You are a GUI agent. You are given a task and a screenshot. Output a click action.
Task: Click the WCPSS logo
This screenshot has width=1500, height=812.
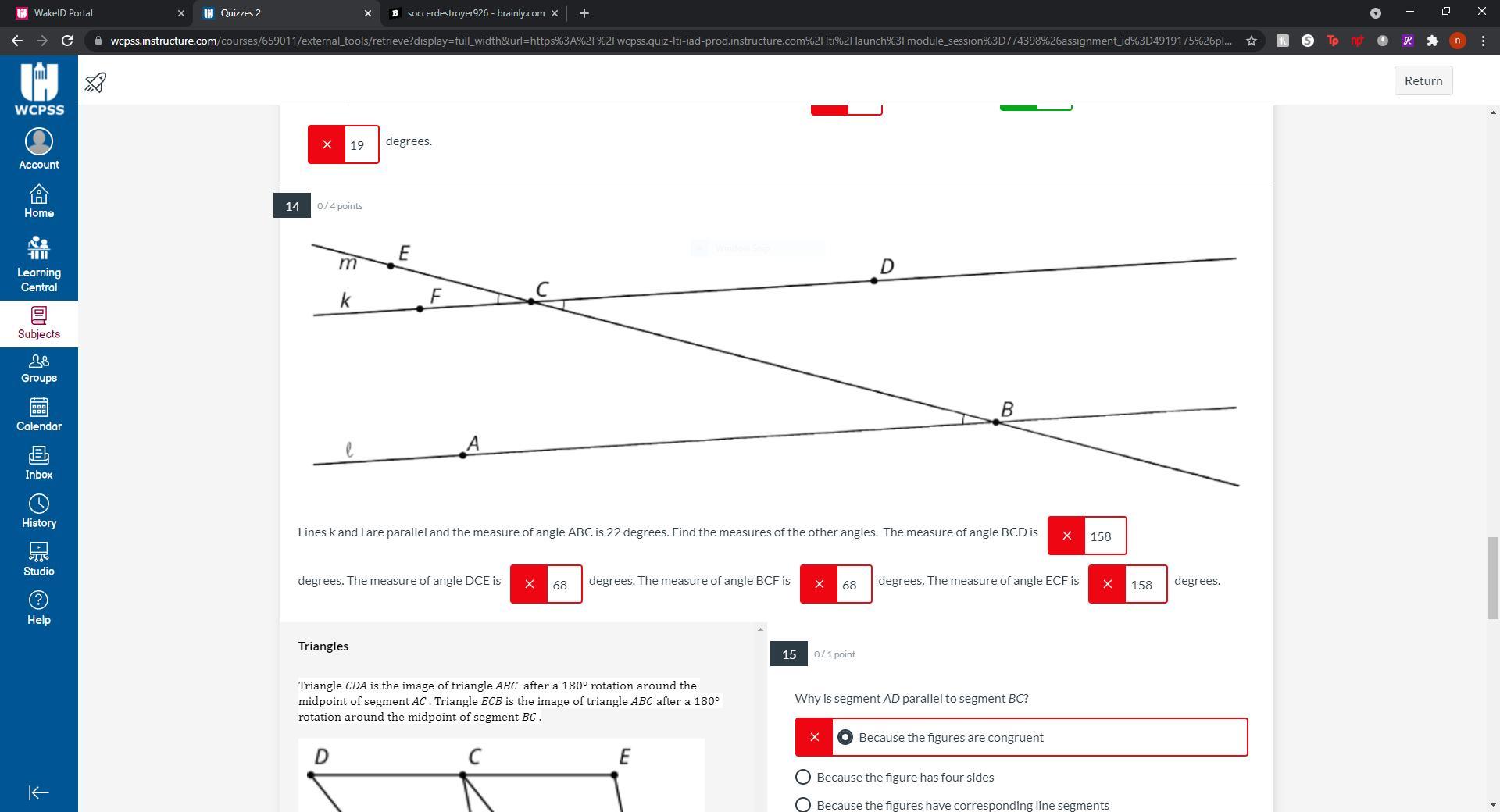[39, 89]
